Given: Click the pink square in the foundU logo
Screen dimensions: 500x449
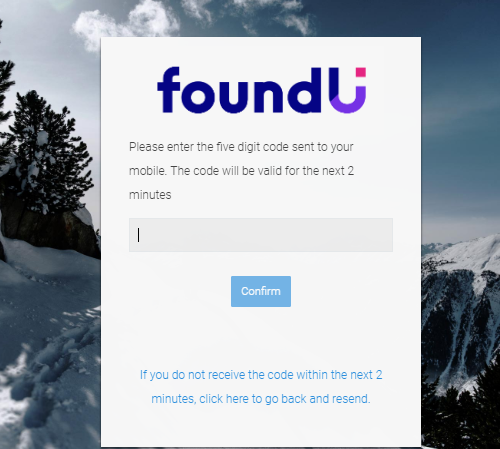Looking at the screenshot, I should point(361,72).
